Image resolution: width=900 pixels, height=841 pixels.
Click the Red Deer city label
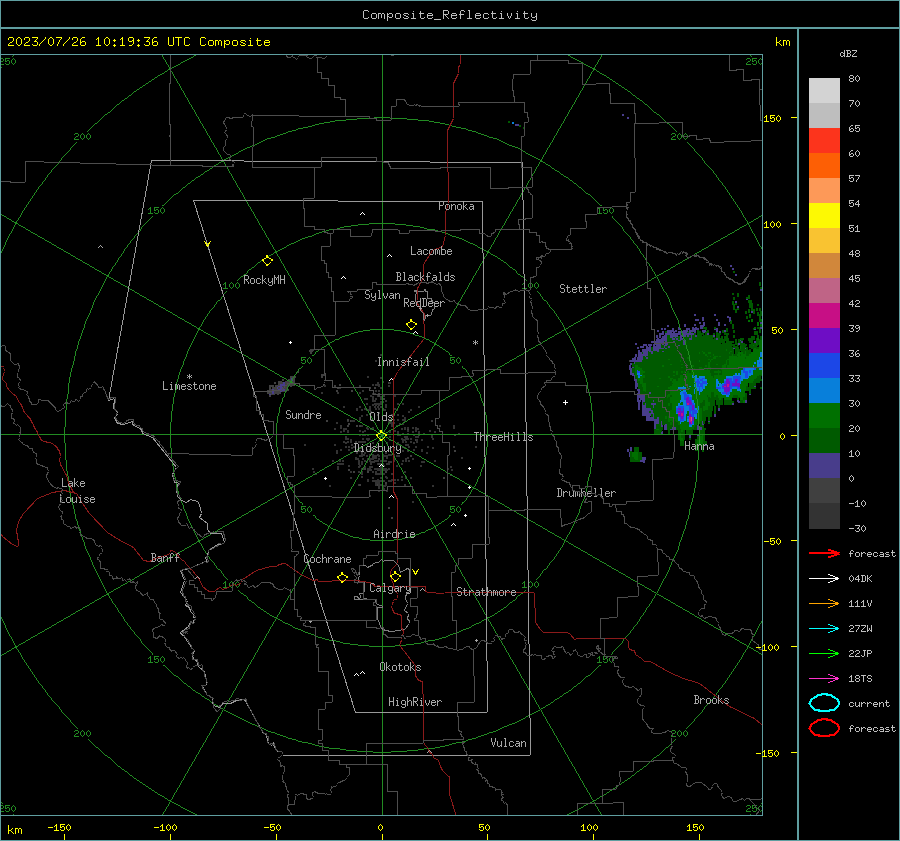tap(424, 303)
